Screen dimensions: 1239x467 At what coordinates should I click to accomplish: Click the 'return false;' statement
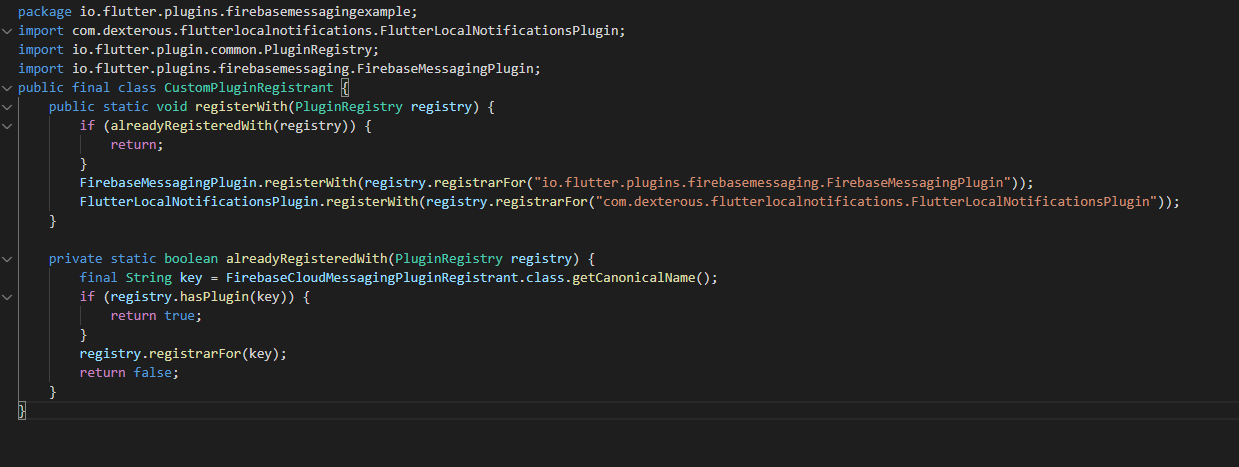[x=129, y=373]
